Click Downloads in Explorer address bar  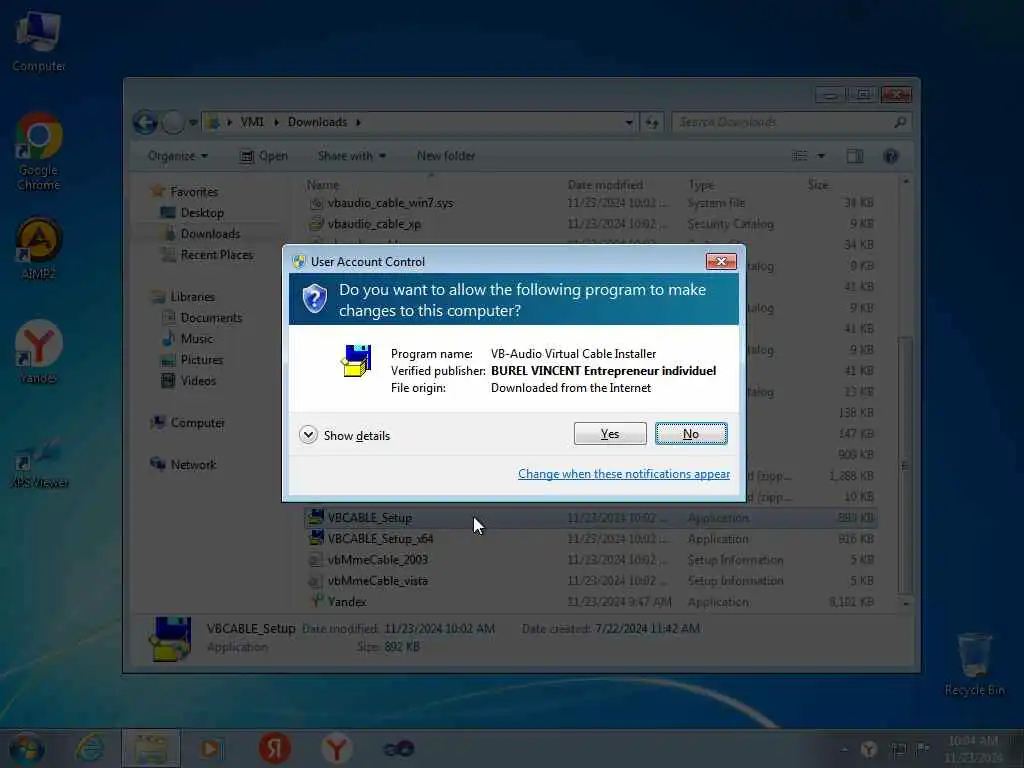point(317,122)
